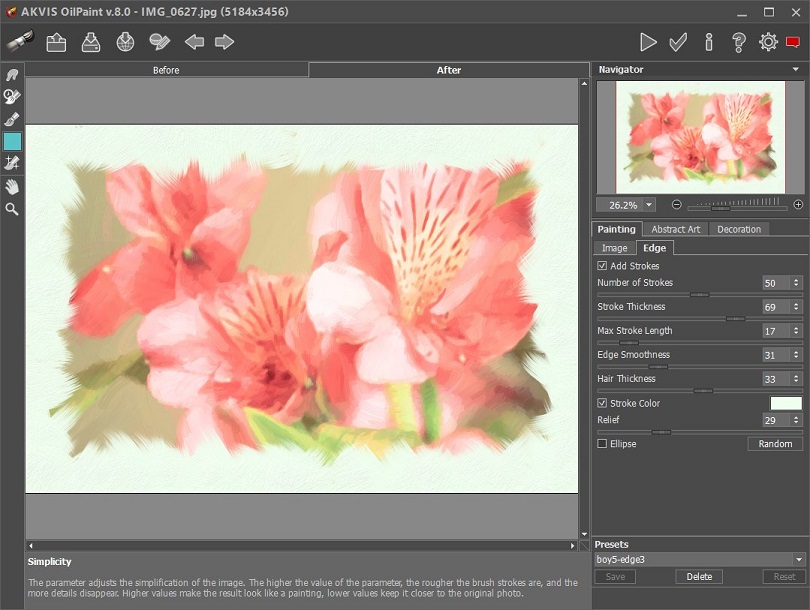This screenshot has width=810, height=610.
Task: Open the zoom percentage dropdown in Navigator
Action: pos(648,204)
